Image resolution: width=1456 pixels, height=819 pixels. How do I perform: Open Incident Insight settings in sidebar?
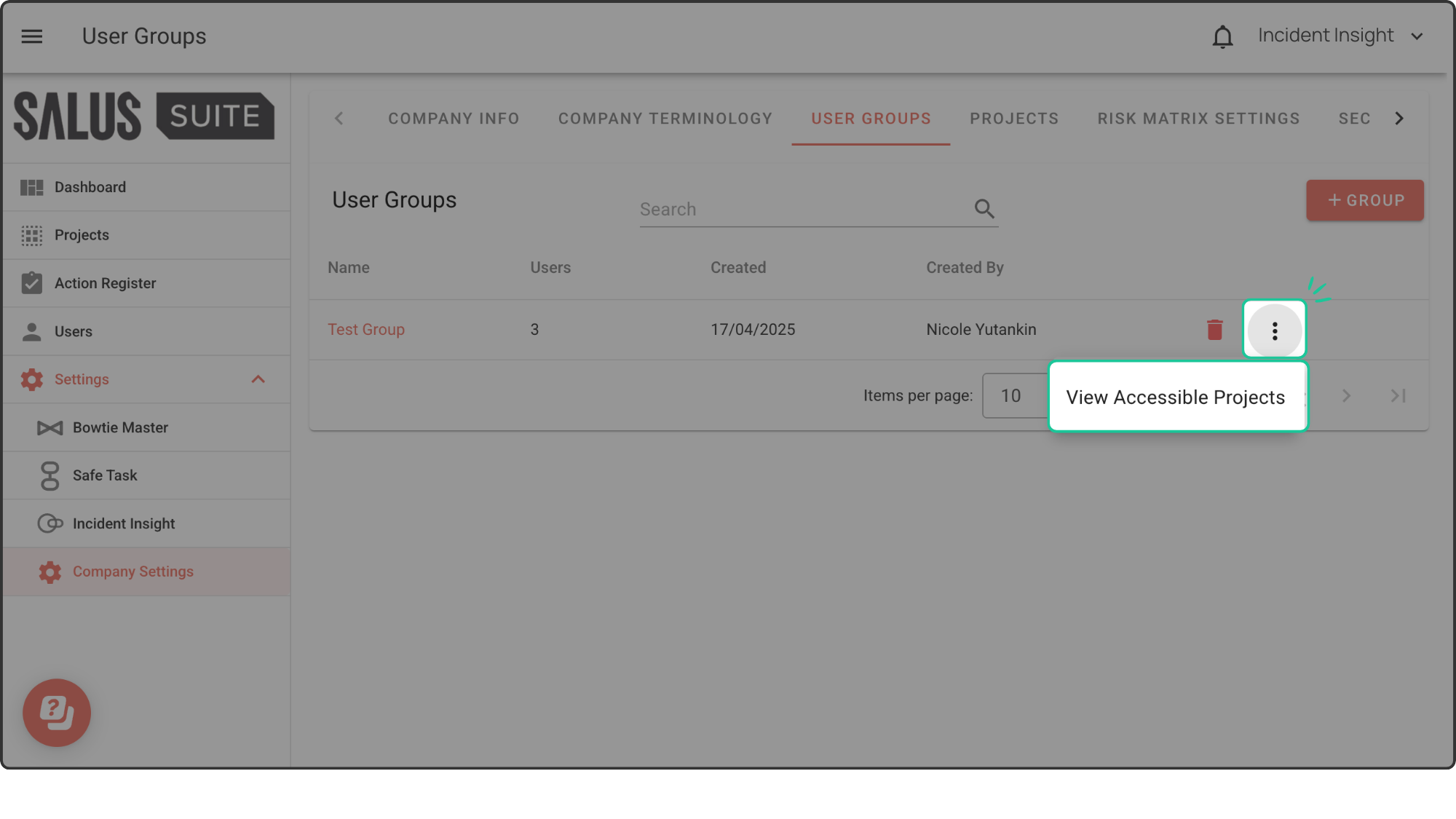point(124,523)
